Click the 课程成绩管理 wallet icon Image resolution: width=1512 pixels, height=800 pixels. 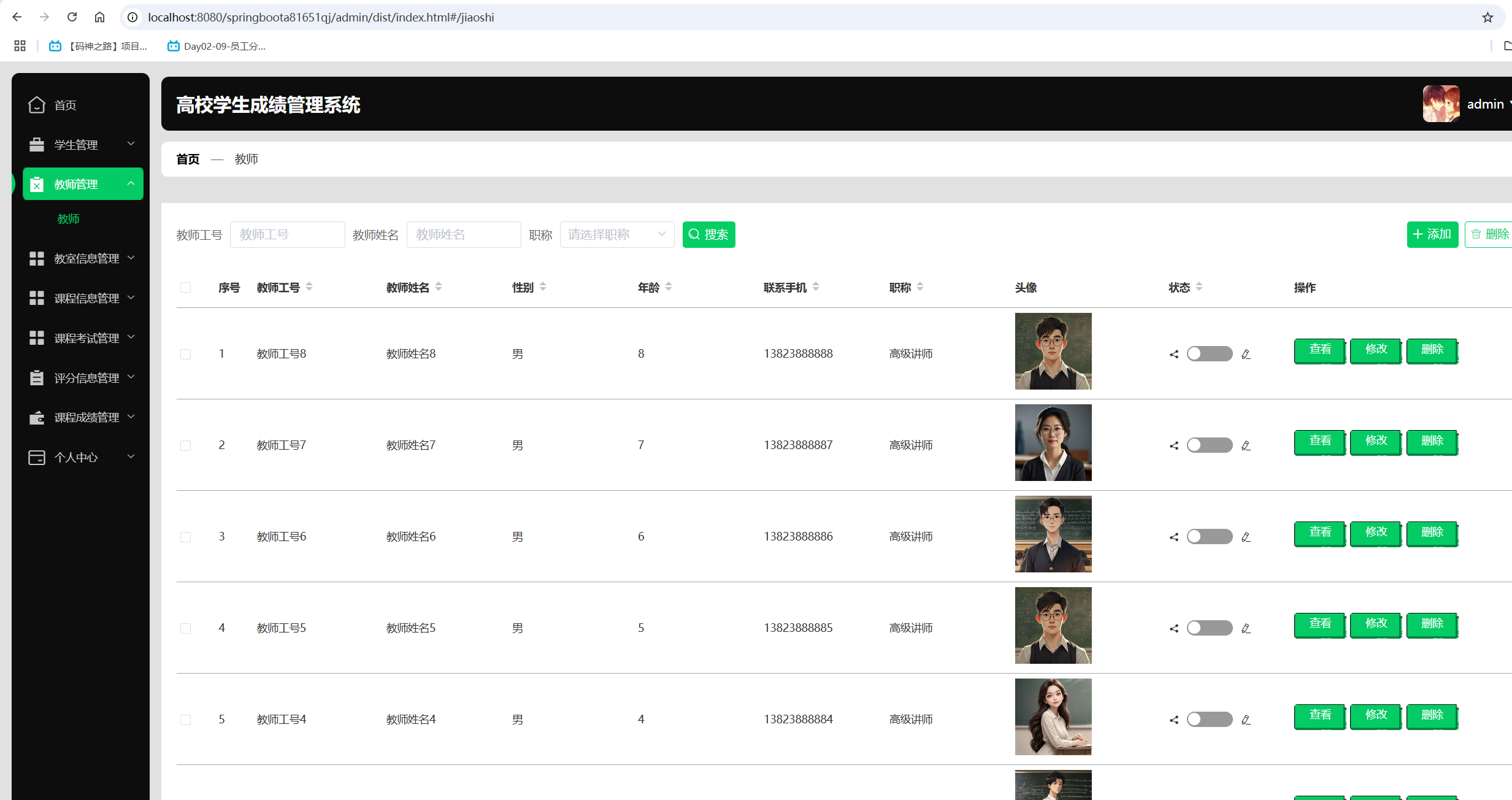tap(37, 418)
